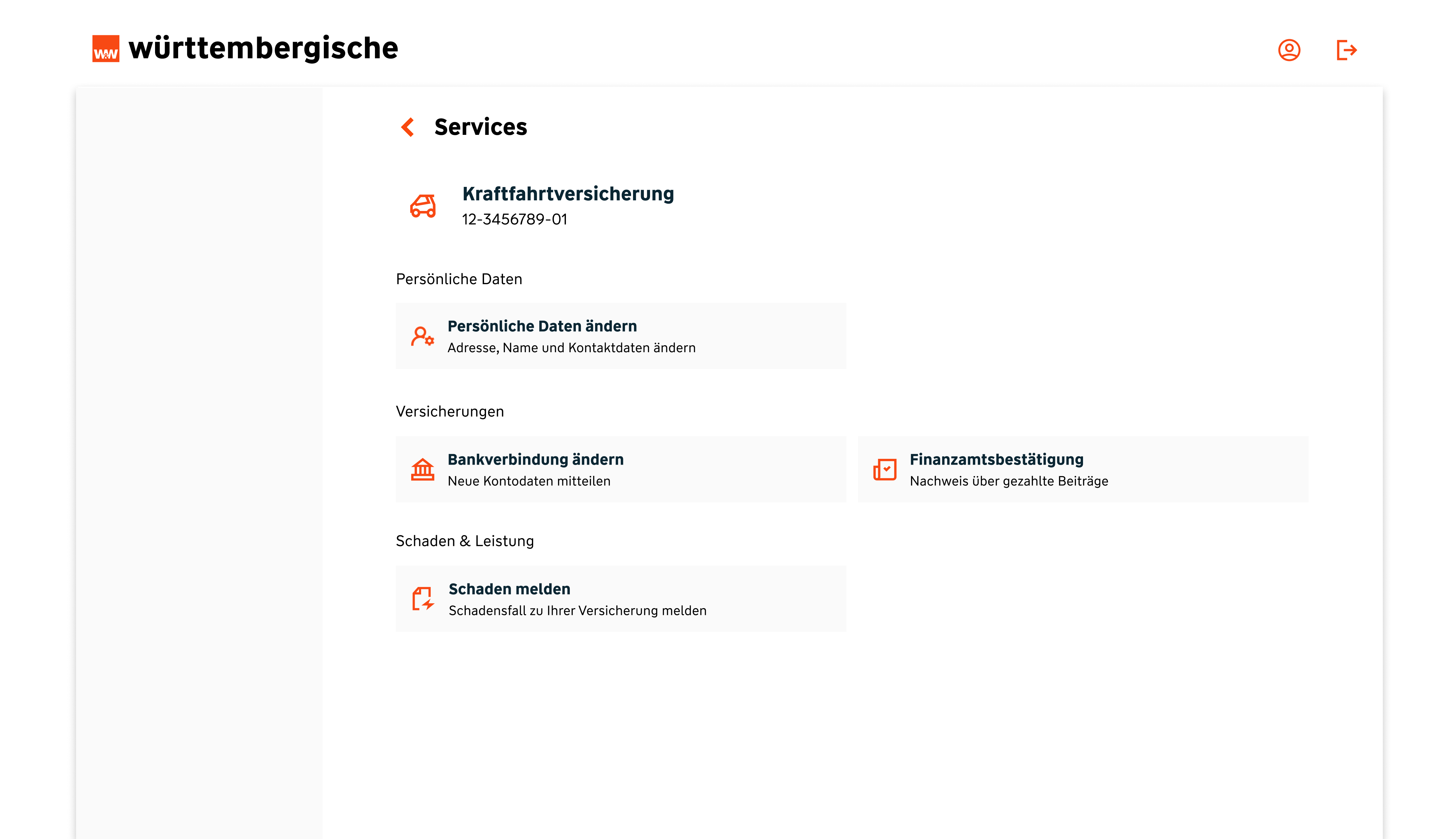Open Bankverbindung ändern

[x=535, y=459]
